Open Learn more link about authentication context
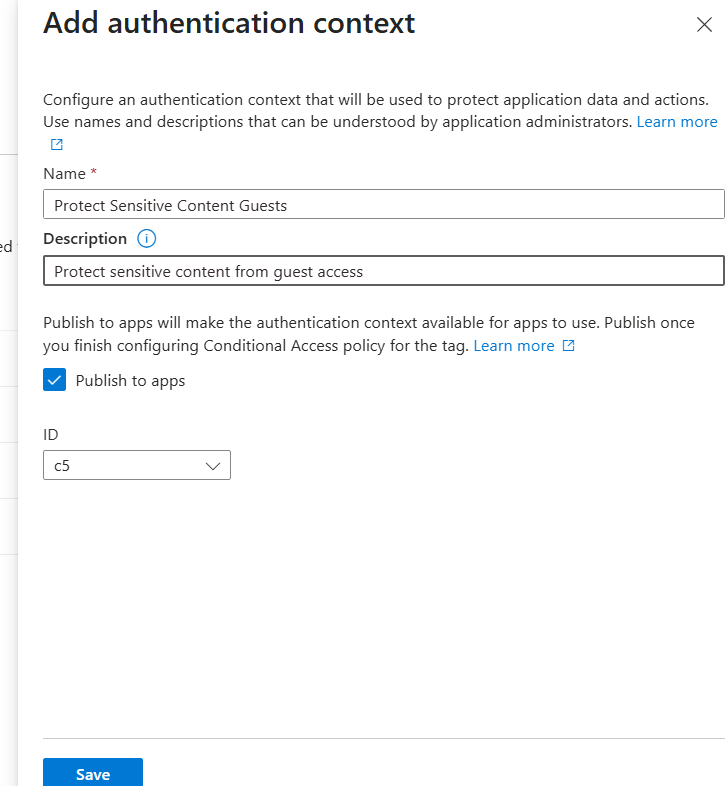The image size is (727, 786). point(677,122)
